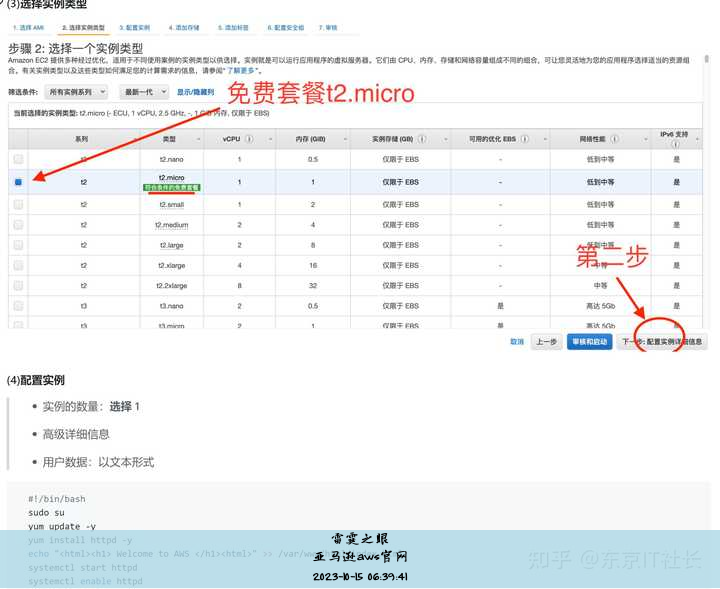Click the #!/bin/bash code line
Screen dimensions: 720x589
(56, 499)
